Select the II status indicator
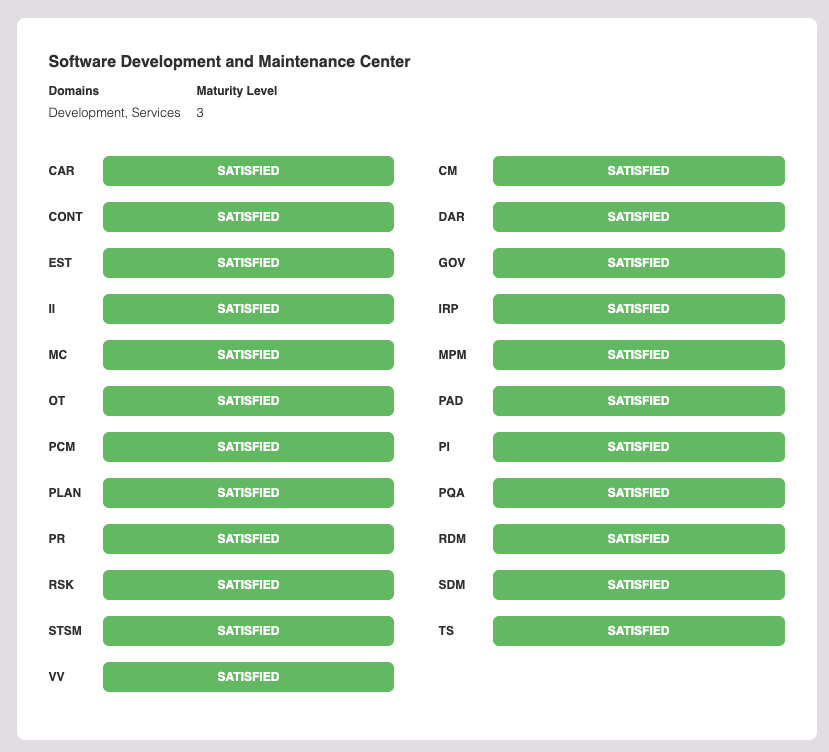Viewport: 829px width, 752px height. [x=247, y=309]
